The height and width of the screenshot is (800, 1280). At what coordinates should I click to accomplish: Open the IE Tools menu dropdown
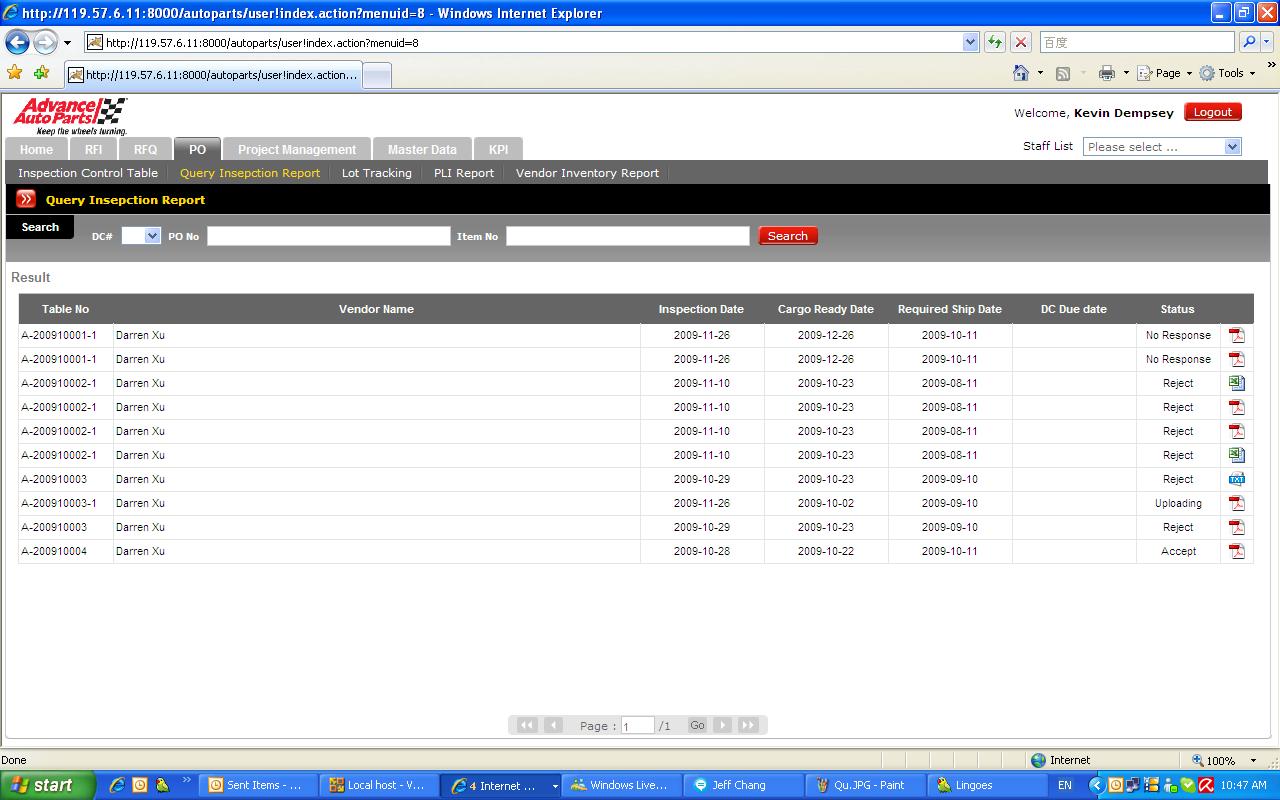[1229, 73]
